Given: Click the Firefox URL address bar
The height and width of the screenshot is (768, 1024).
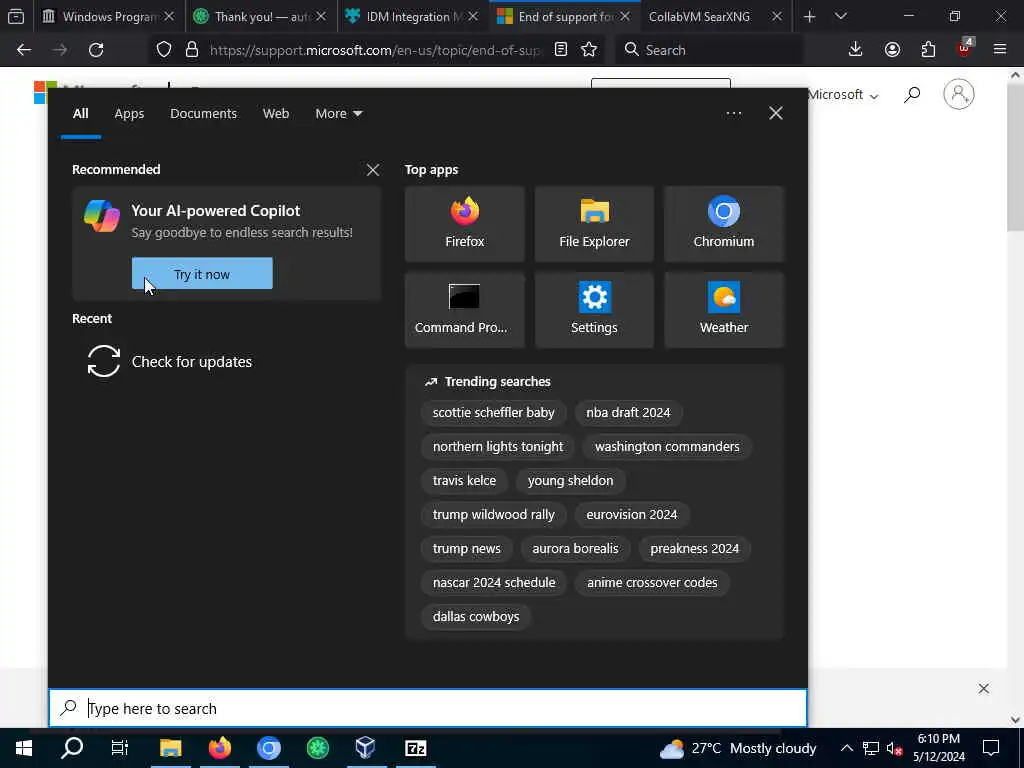Looking at the screenshot, I should coord(376,50).
